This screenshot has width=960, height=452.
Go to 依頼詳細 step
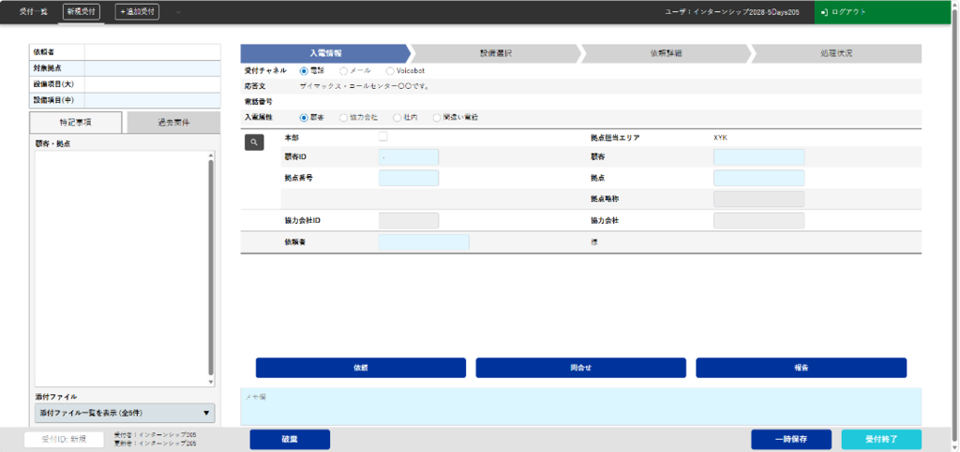point(666,53)
